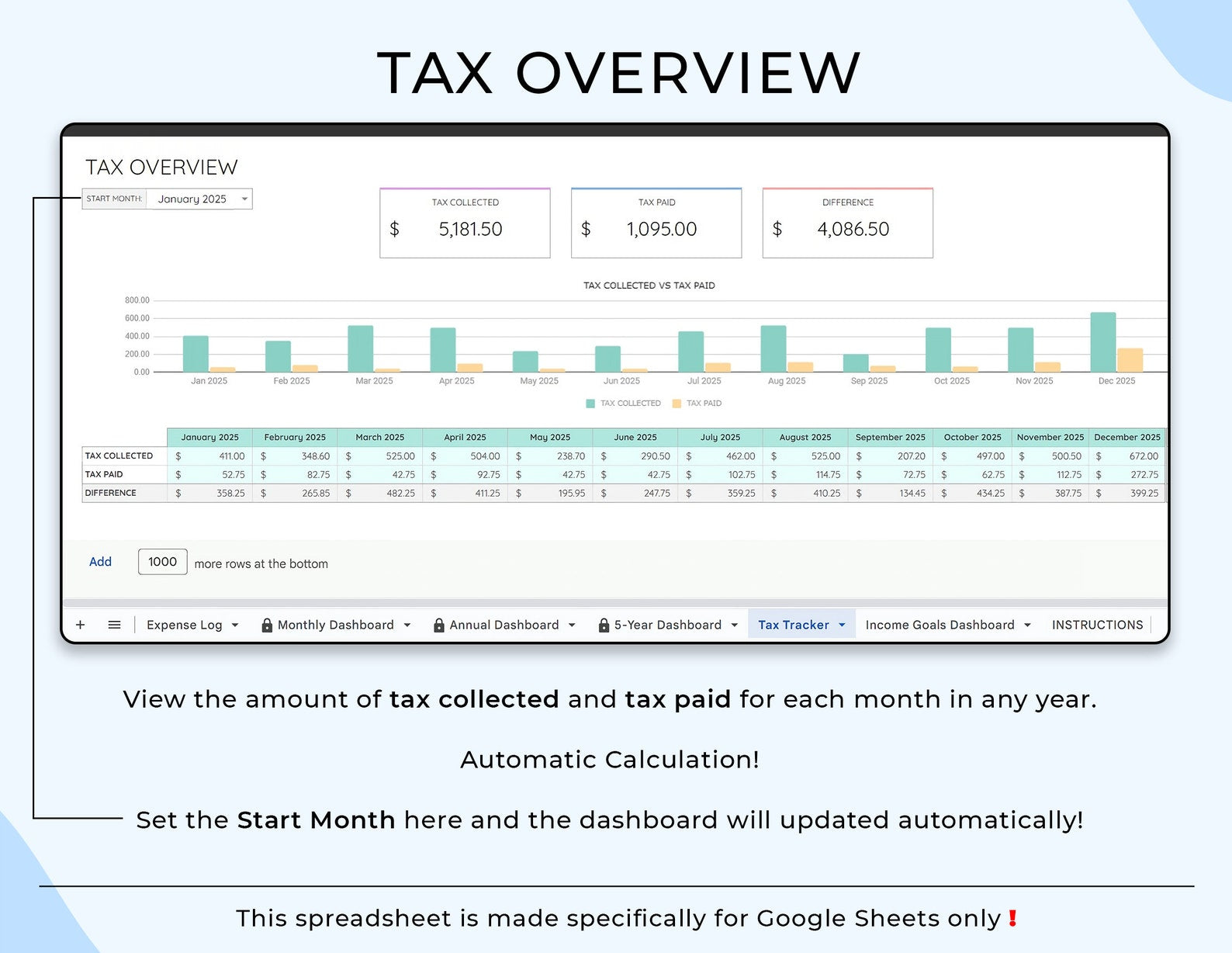Click the 1000 rows count input field

[162, 562]
